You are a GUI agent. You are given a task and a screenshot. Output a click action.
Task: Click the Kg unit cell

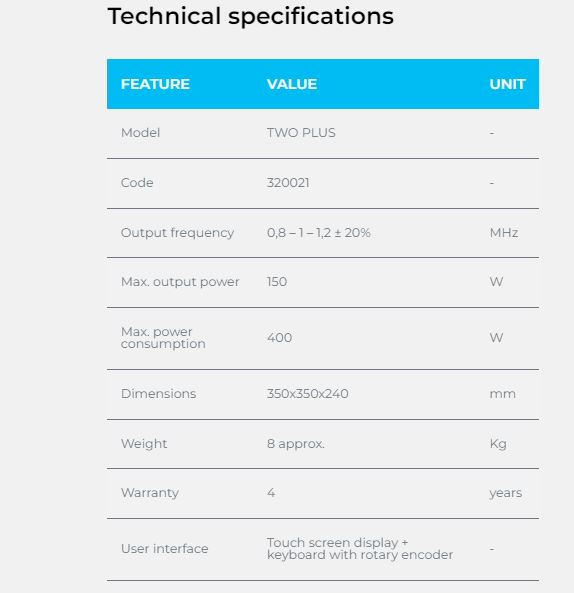(x=498, y=444)
